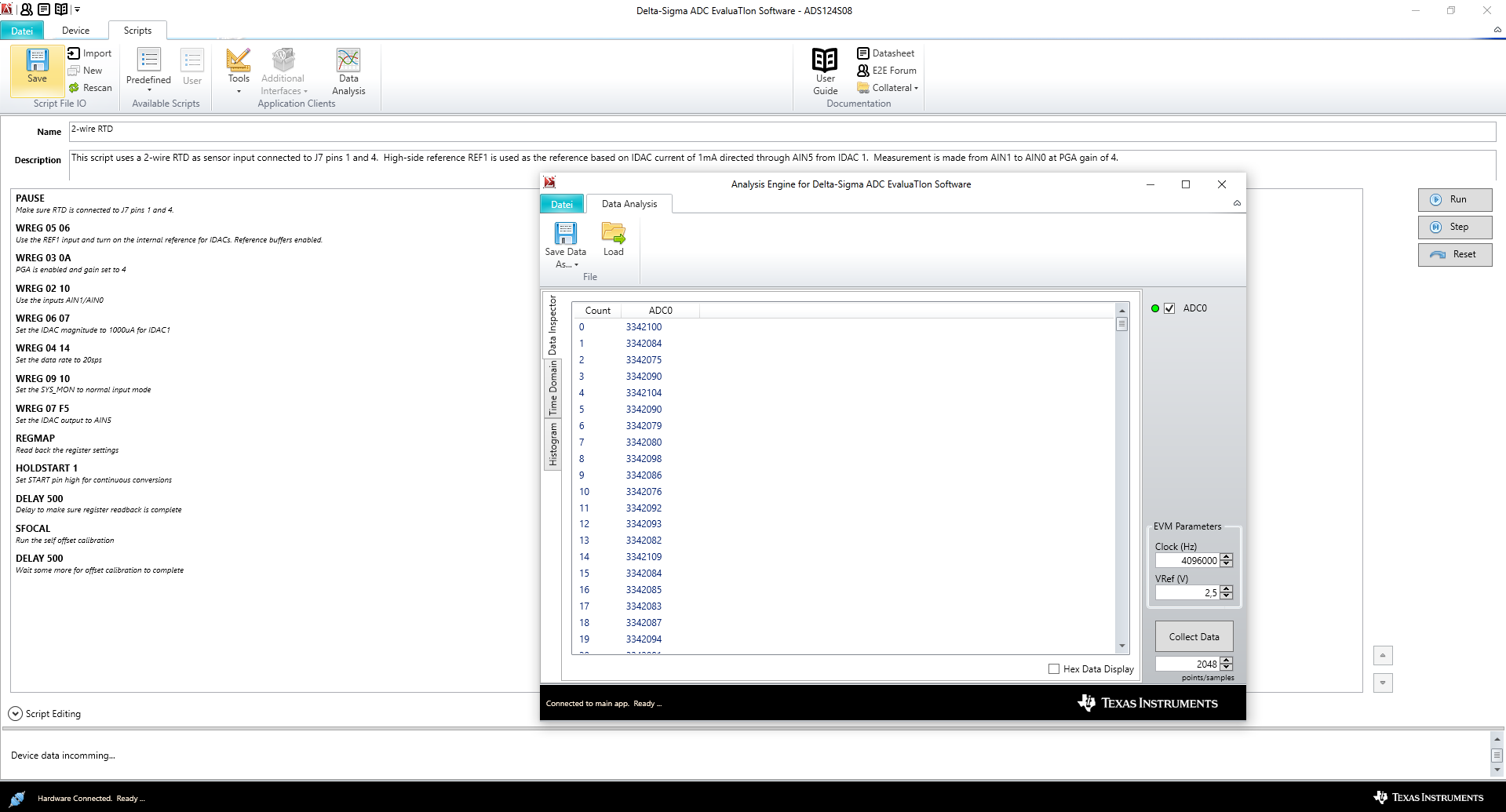The width and height of the screenshot is (1506, 812).
Task: Load data file in Analysis Engine
Action: pos(614,239)
